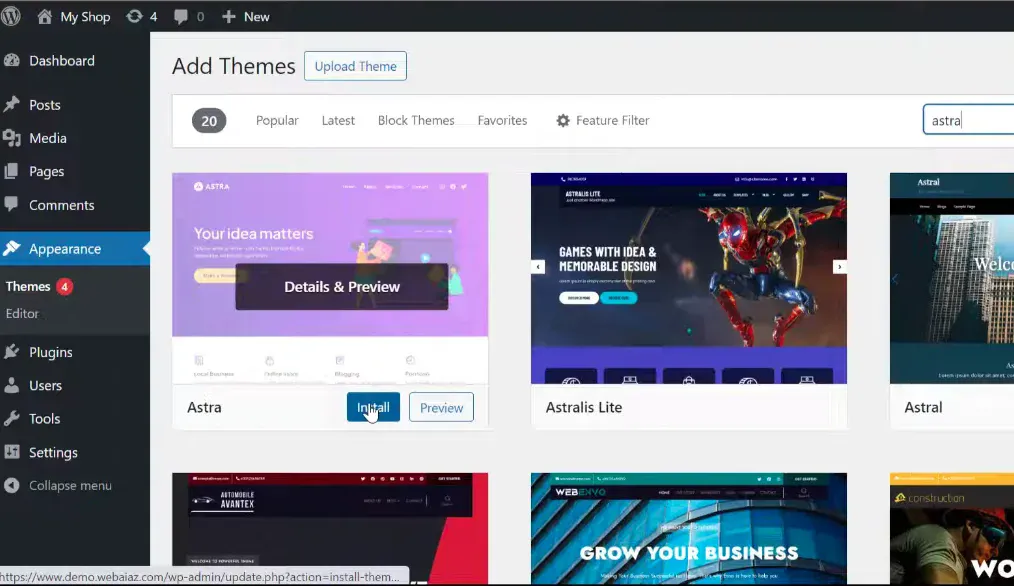Image resolution: width=1014 pixels, height=586 pixels.
Task: Show Latest themes tab
Action: pos(338,120)
